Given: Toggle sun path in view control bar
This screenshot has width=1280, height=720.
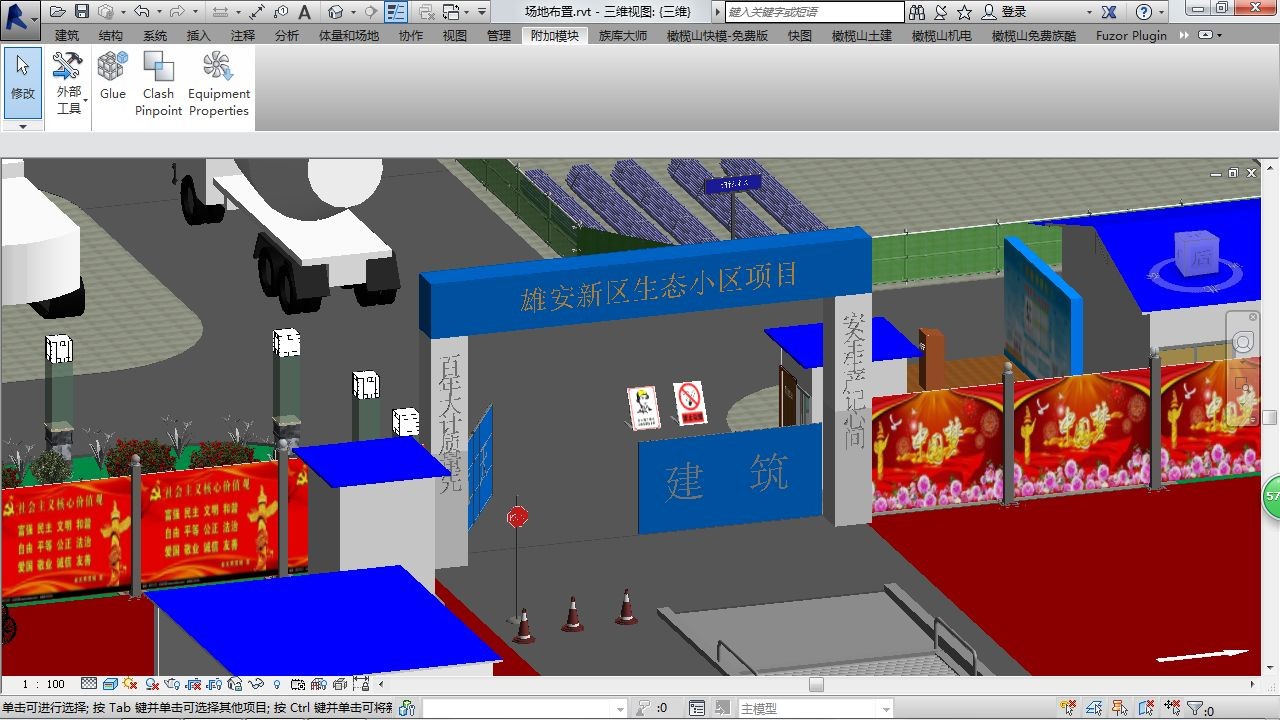Looking at the screenshot, I should [131, 684].
